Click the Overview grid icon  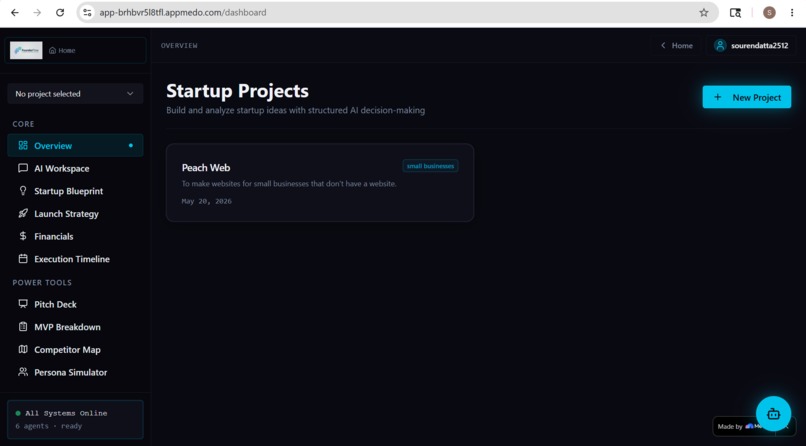23,145
